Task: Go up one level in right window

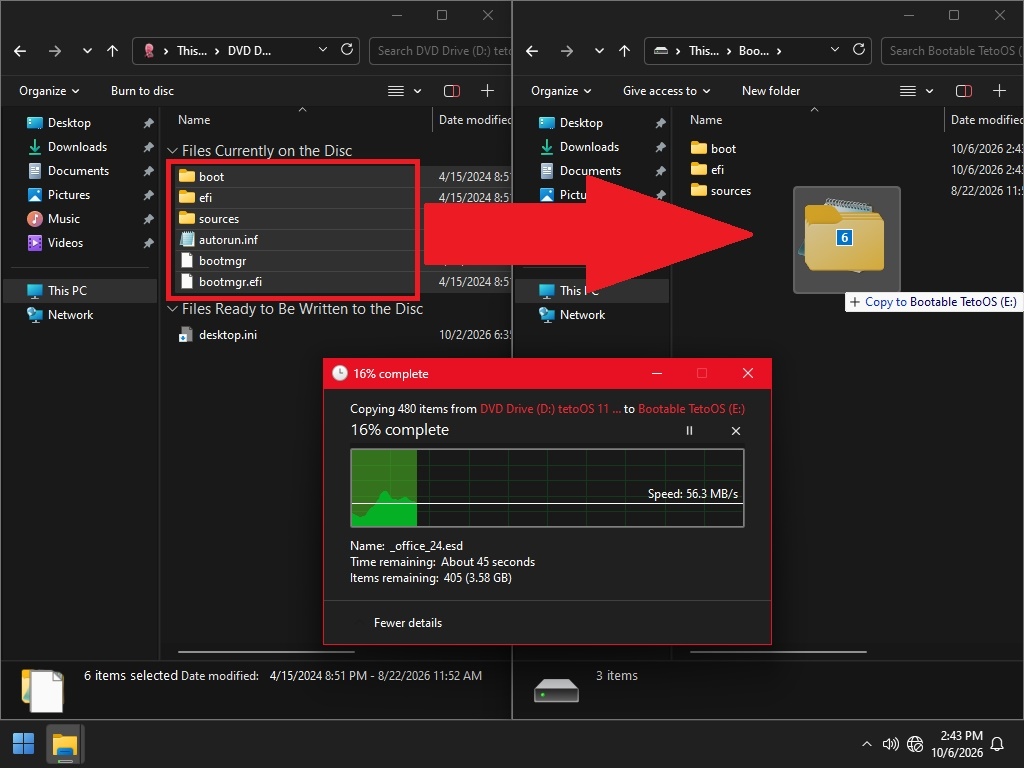Action: [x=624, y=51]
